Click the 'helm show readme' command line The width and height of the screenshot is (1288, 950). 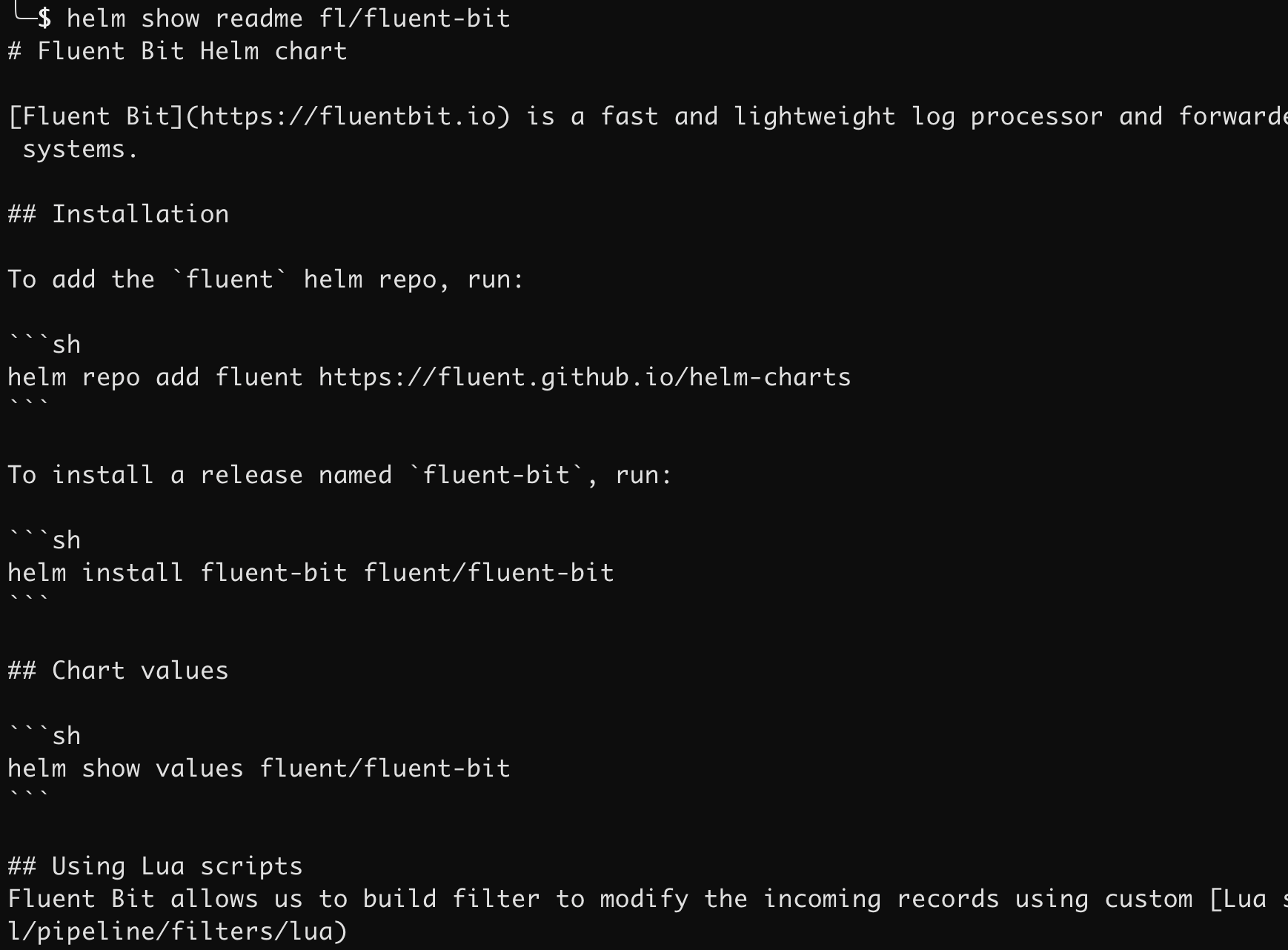288,19
